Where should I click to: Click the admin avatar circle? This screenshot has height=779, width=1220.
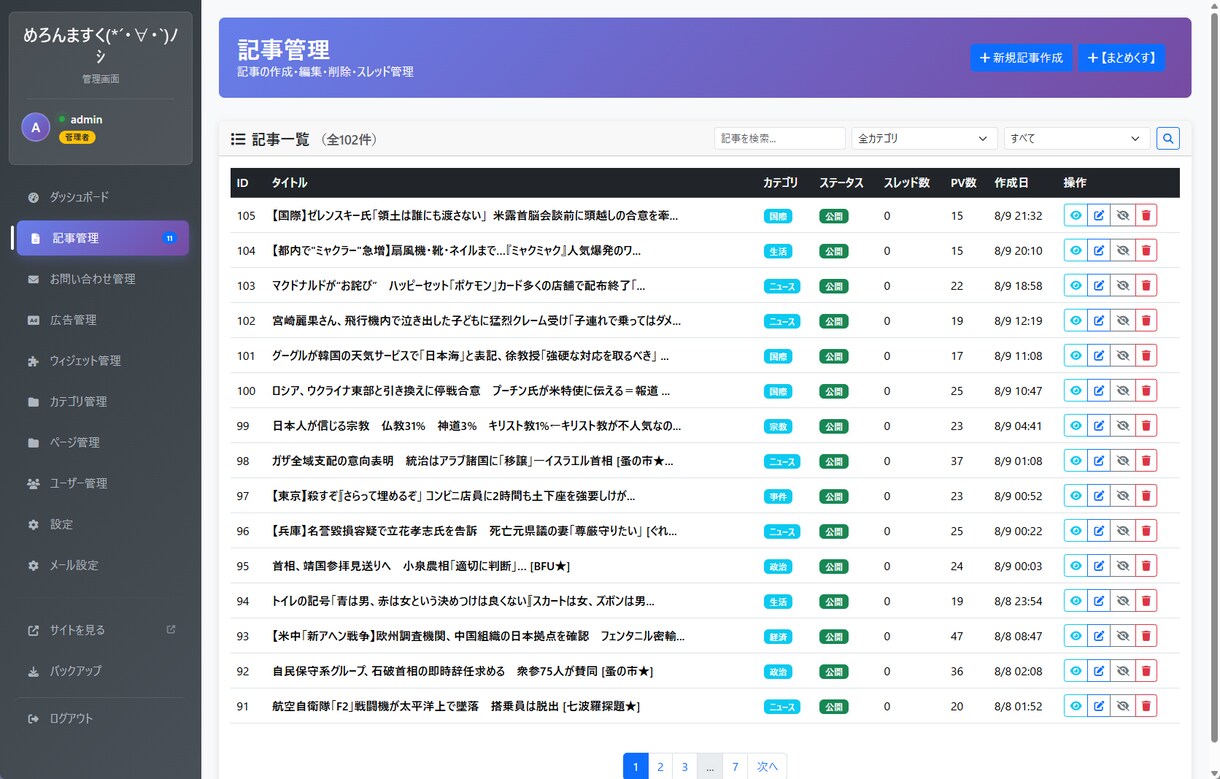coord(36,127)
